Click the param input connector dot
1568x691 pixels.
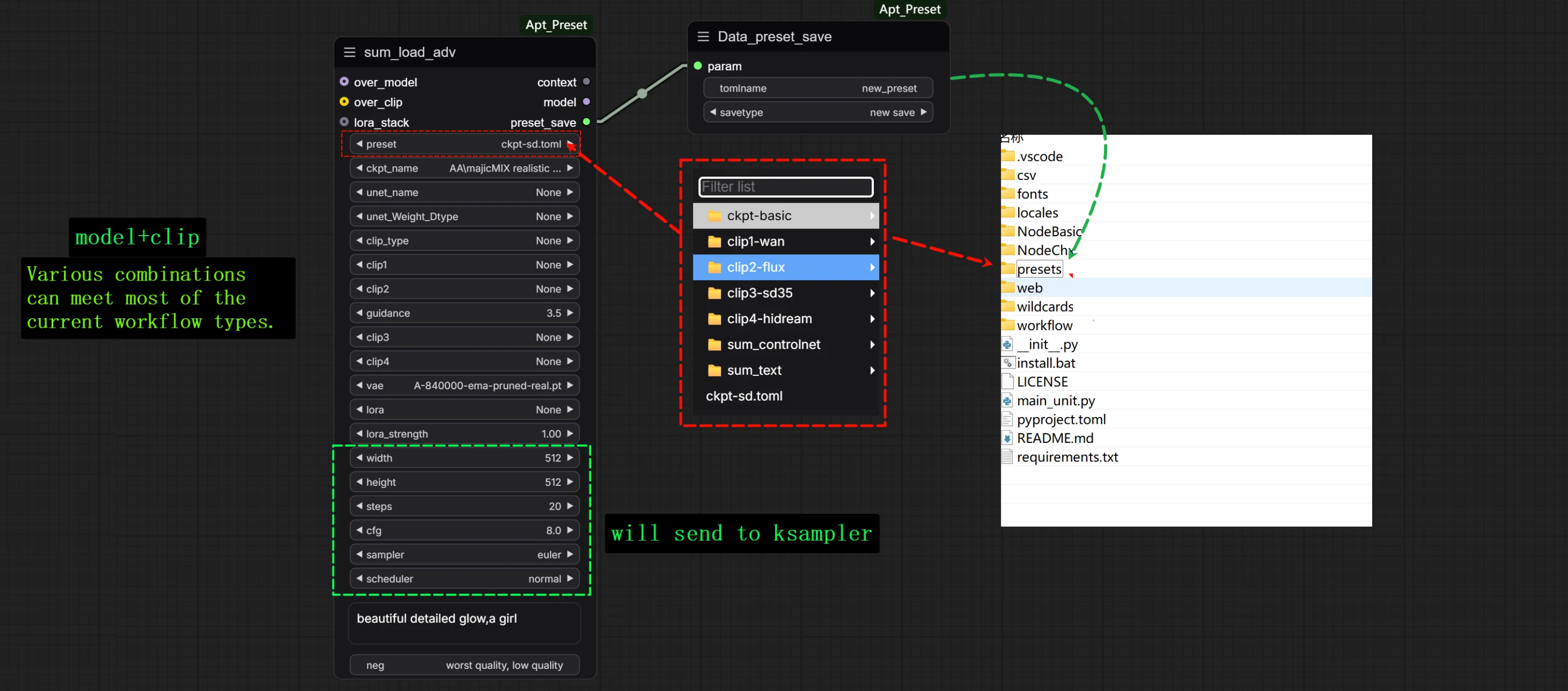pyautogui.click(x=698, y=66)
